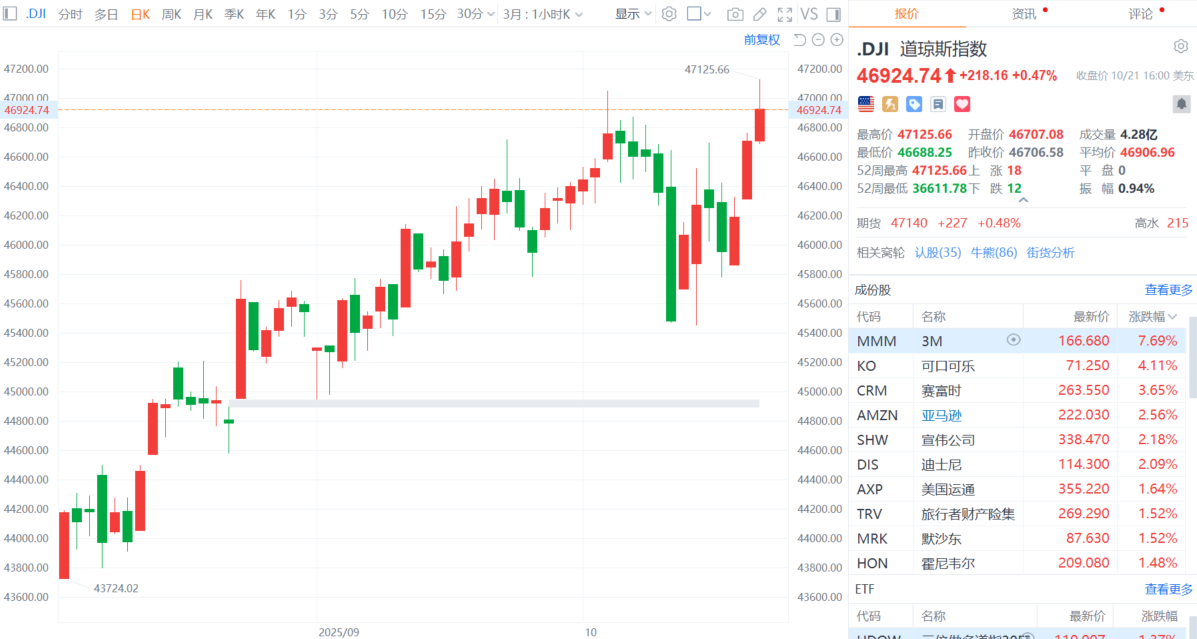Viewport: 1197px width, 639px height.
Task: Open chart settings gear icon
Action: pos(669,14)
